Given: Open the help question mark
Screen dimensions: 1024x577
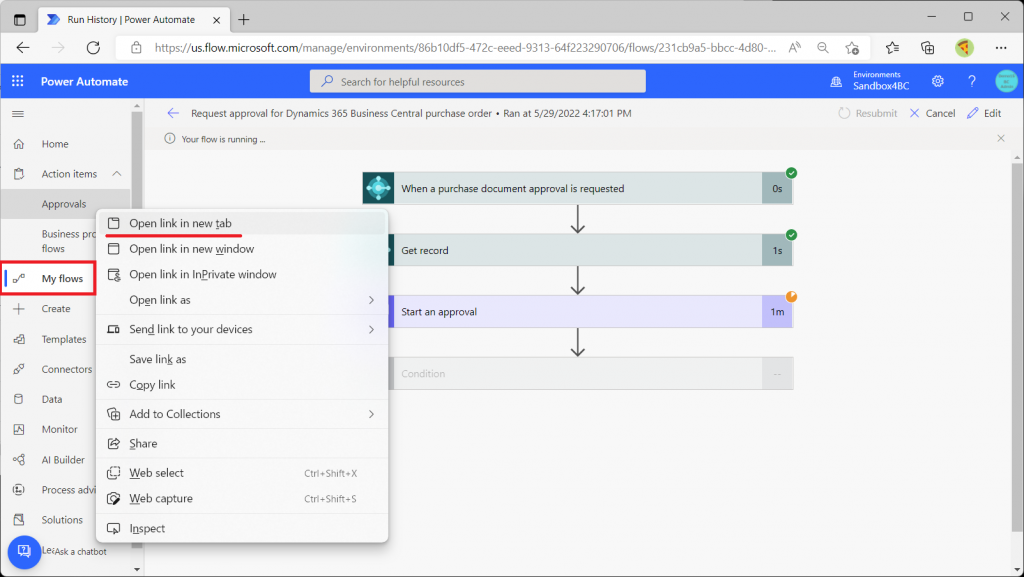Looking at the screenshot, I should pyautogui.click(x=972, y=82).
